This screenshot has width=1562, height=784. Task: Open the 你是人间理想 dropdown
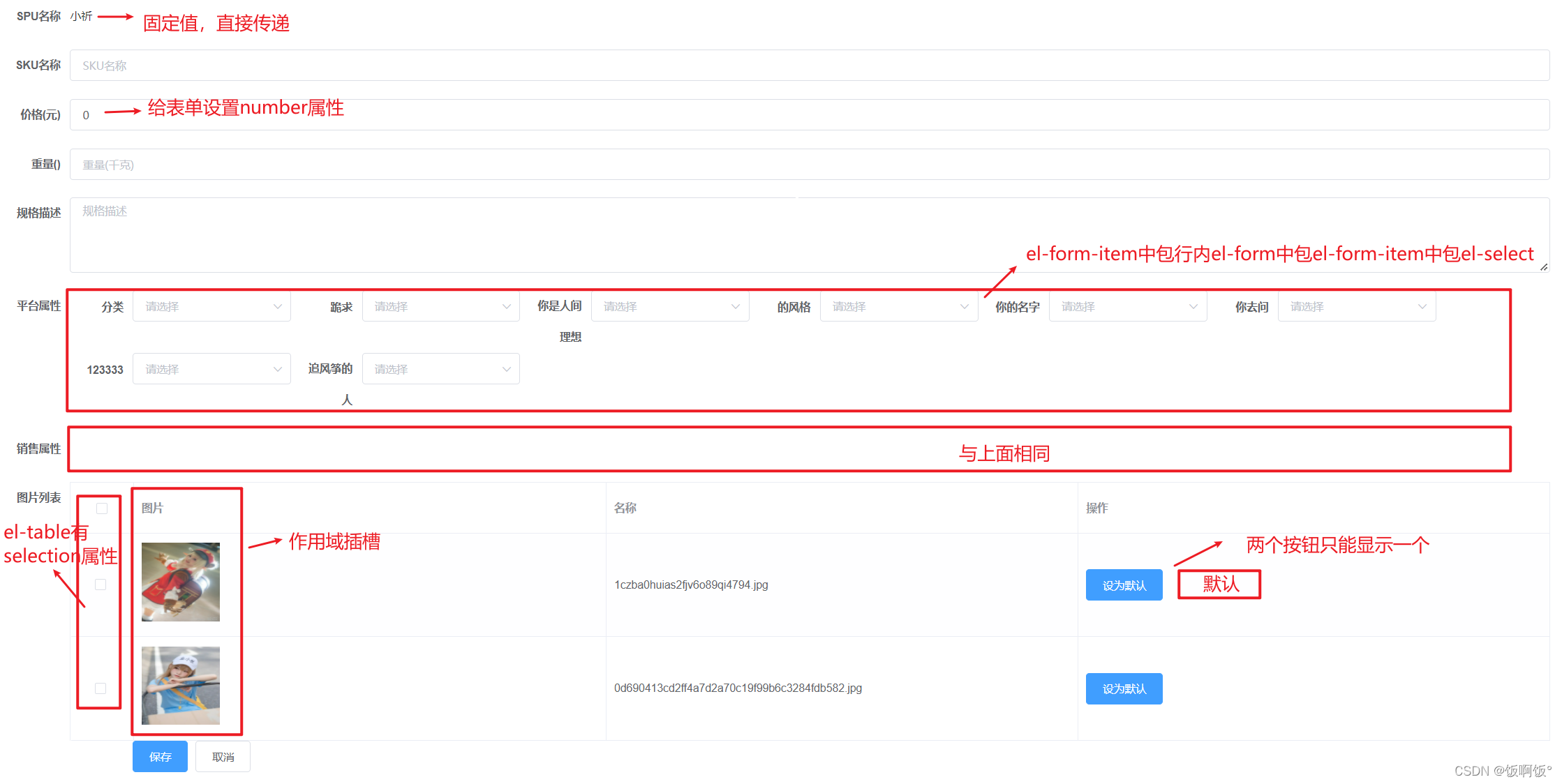click(669, 306)
